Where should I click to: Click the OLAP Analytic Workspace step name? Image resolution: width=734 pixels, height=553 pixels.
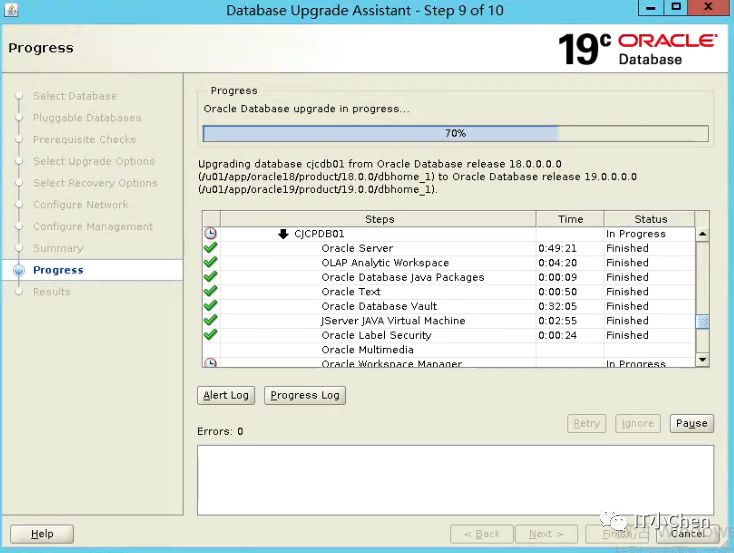385,263
